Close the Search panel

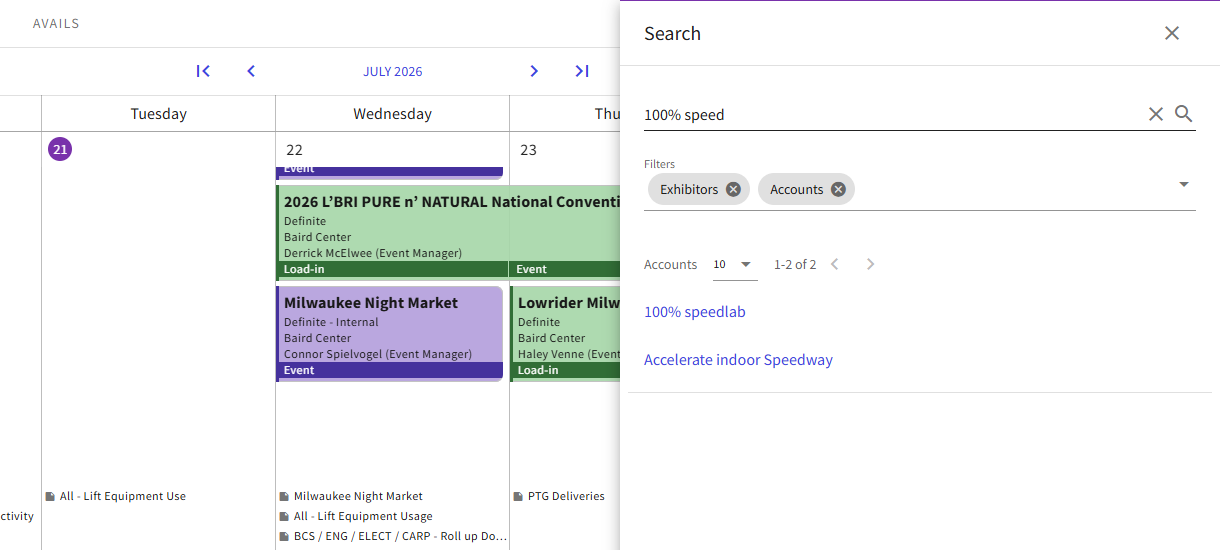1172,33
